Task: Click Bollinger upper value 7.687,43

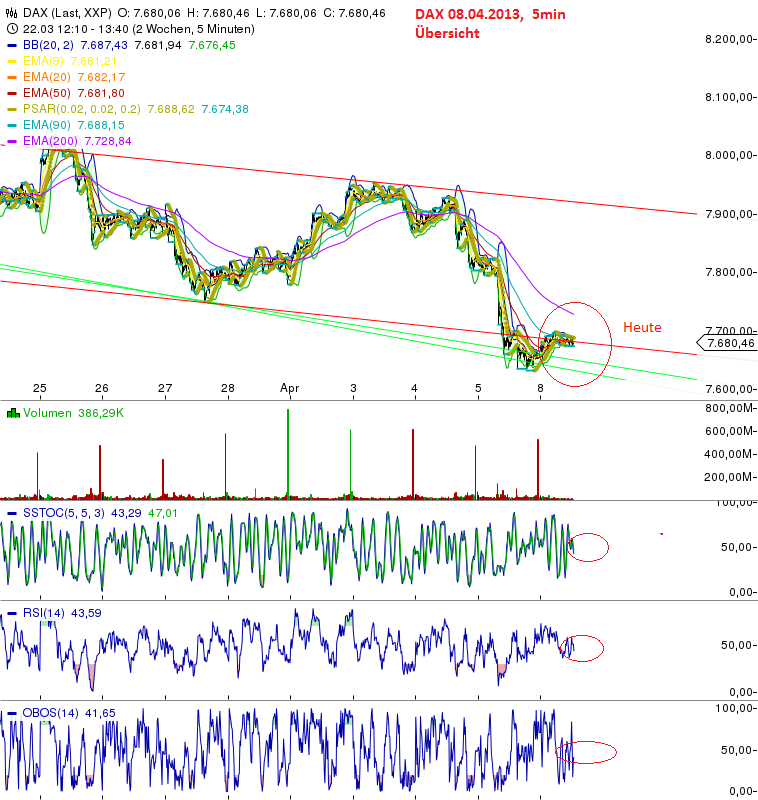Action: [104, 45]
